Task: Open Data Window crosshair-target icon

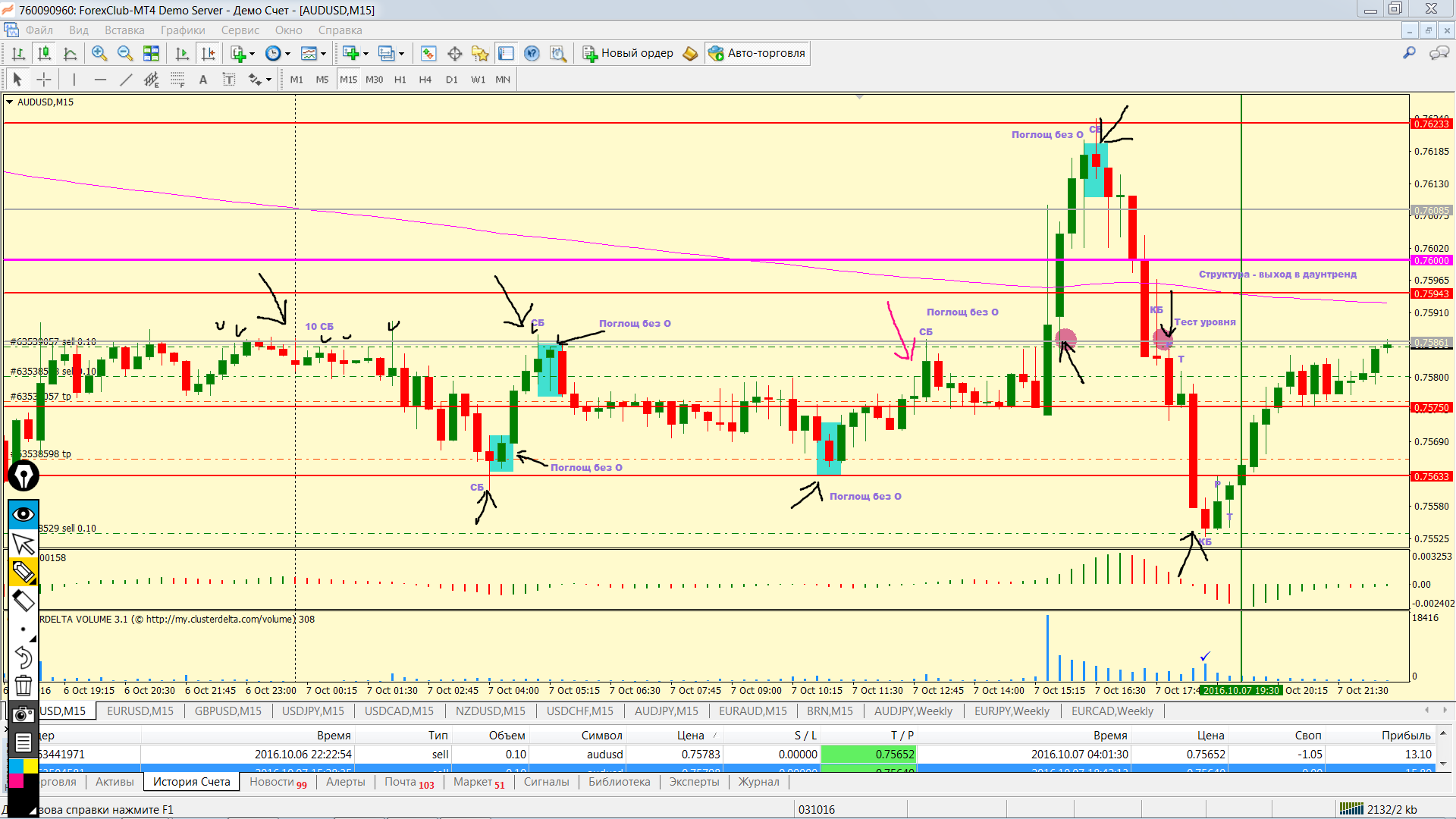Action: coord(455,53)
